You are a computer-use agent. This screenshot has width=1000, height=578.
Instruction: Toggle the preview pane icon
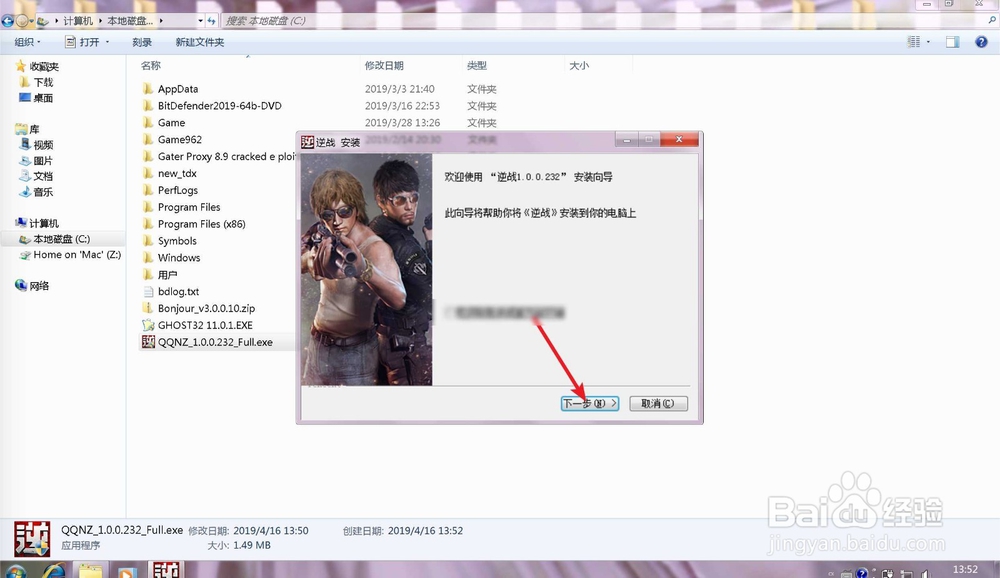pyautogui.click(x=952, y=42)
